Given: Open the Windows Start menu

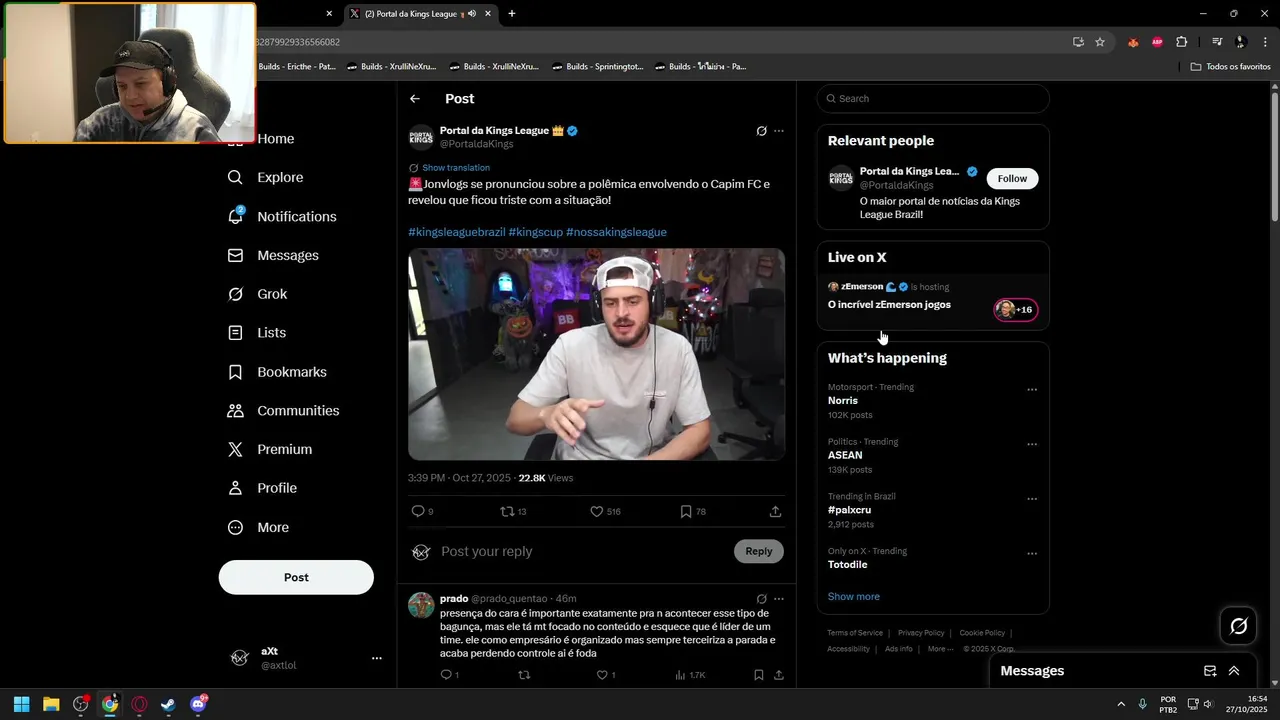Looking at the screenshot, I should [x=22, y=704].
